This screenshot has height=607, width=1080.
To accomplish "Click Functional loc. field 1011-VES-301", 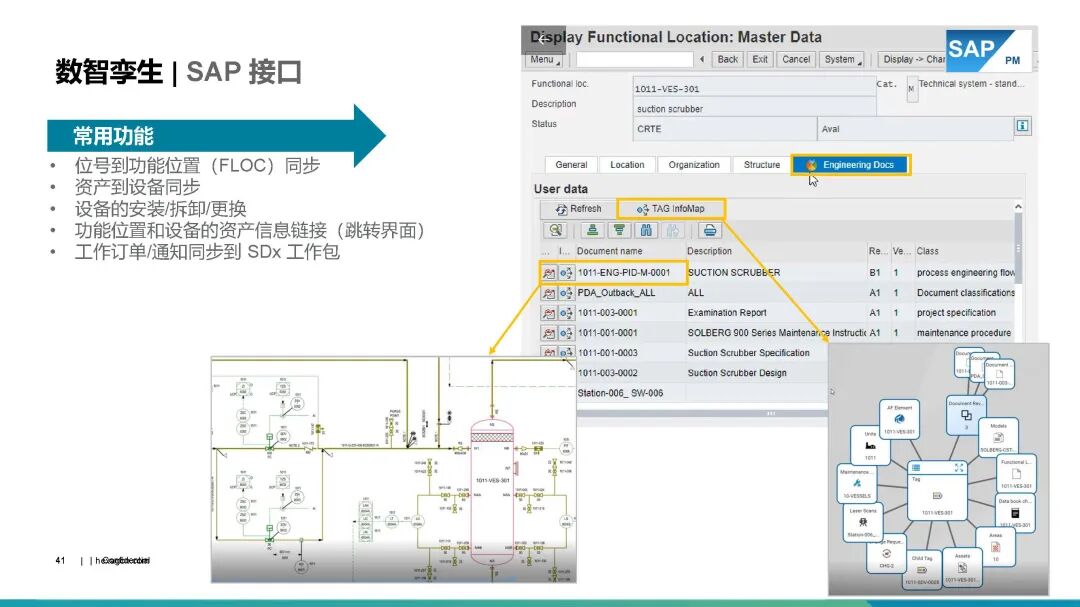I will [754, 88].
